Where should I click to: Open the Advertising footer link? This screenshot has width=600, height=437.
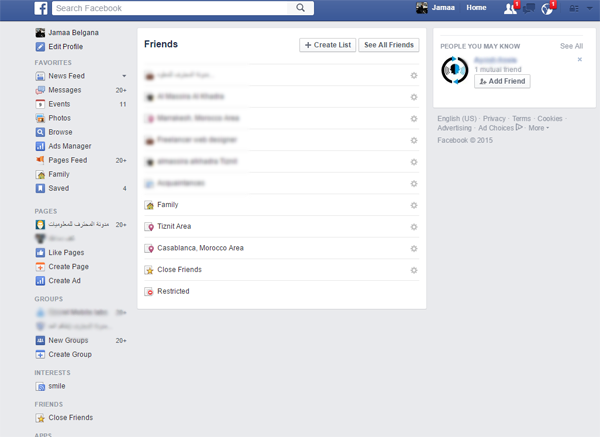pos(454,128)
